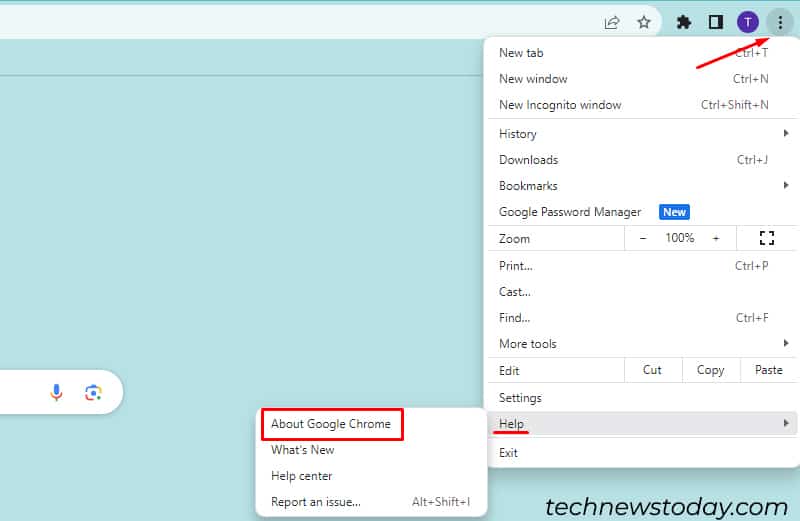The height and width of the screenshot is (521, 800).
Task: Open the Extensions puzzle icon
Action: tap(684, 22)
